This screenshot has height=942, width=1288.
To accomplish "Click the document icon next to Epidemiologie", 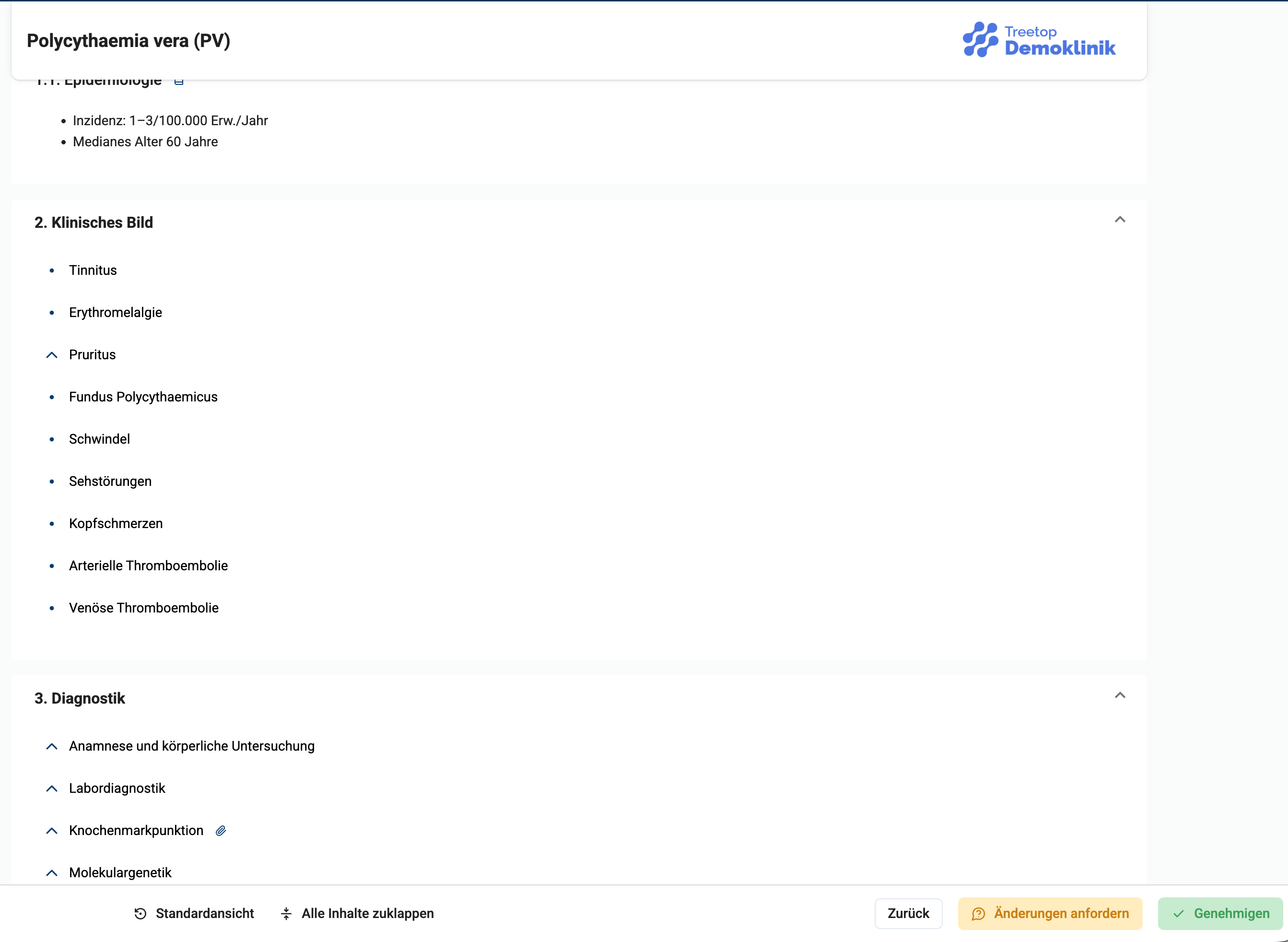I will point(179,82).
